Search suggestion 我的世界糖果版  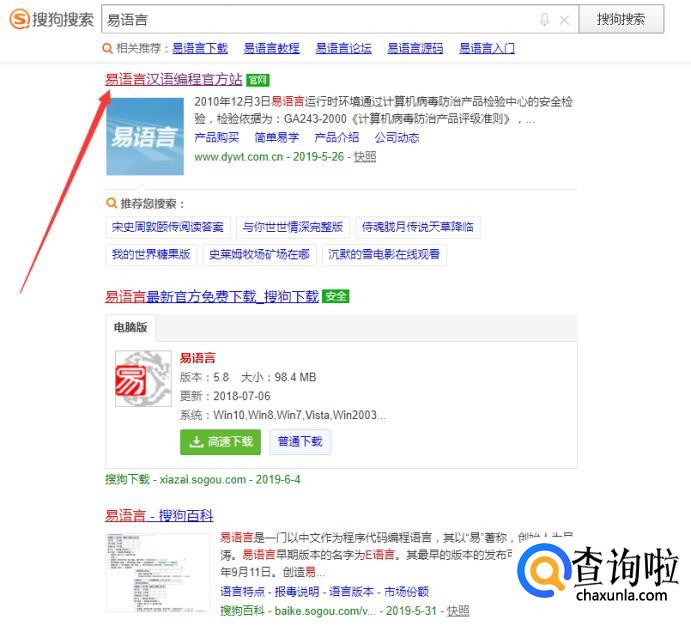tap(151, 254)
